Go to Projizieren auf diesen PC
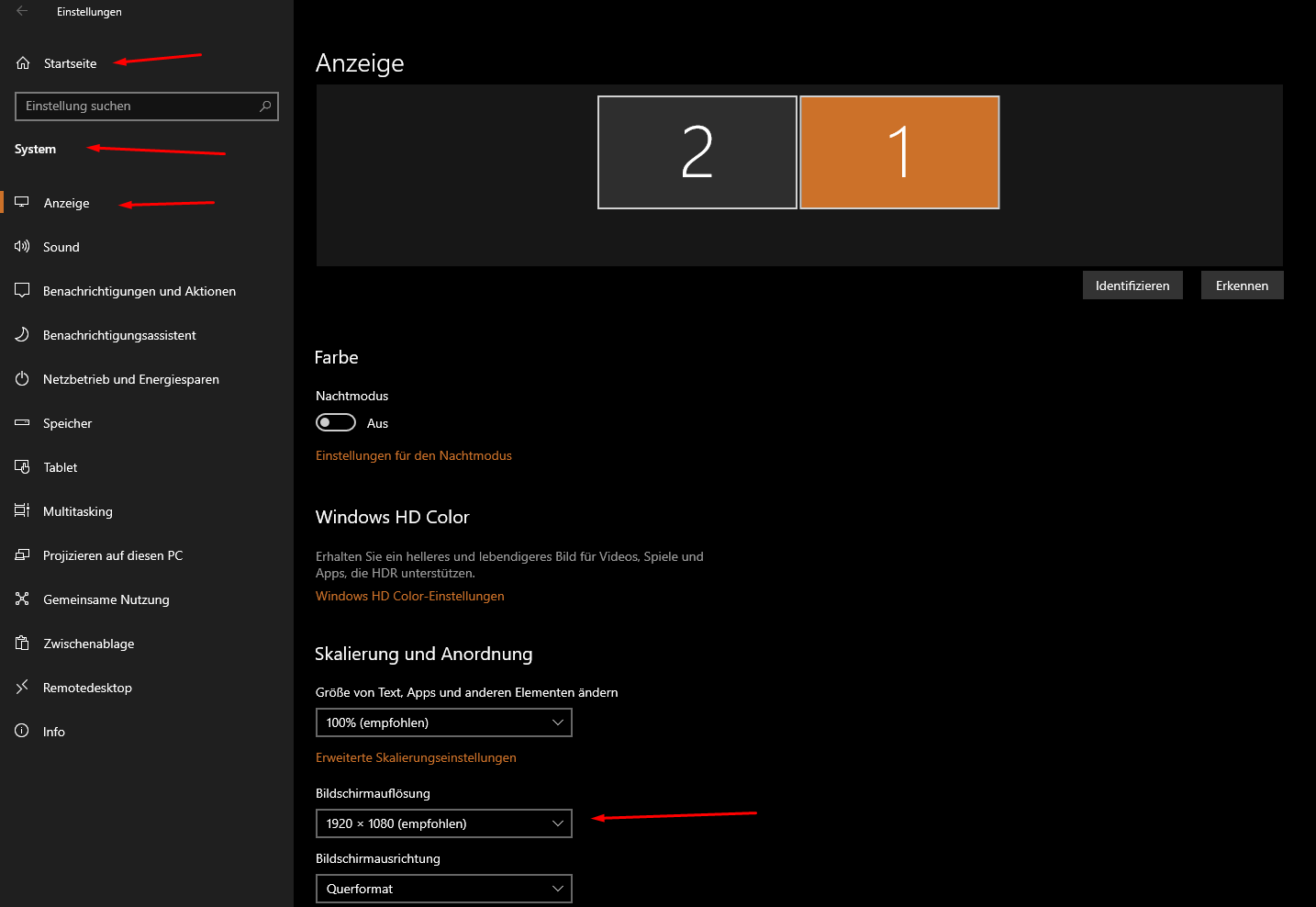This screenshot has width=1316, height=907. pyautogui.click(x=112, y=555)
